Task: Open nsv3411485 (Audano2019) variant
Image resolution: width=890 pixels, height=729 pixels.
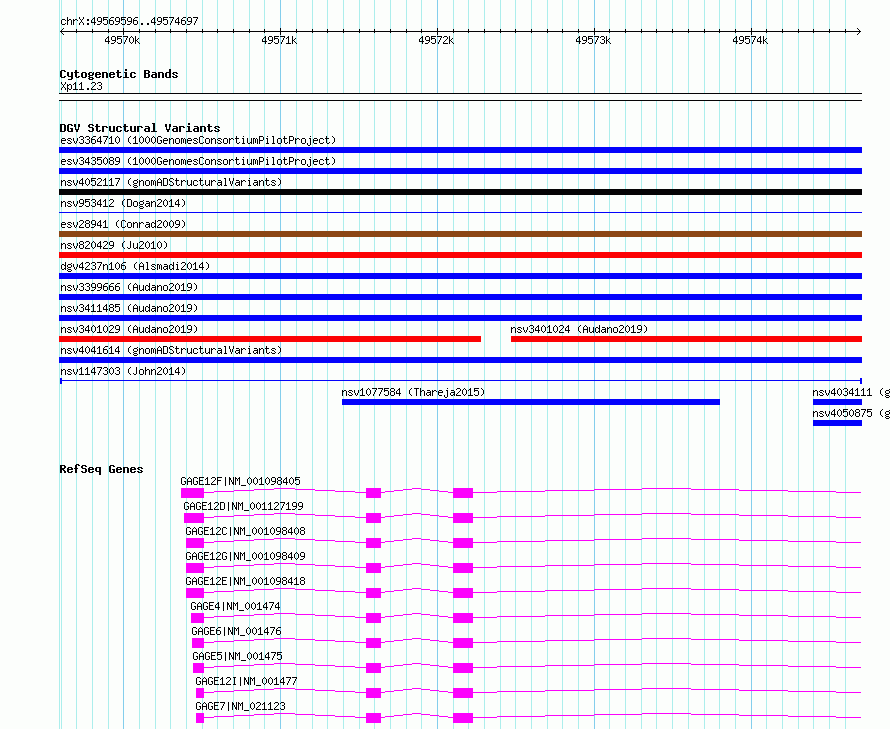Action: [x=129, y=308]
